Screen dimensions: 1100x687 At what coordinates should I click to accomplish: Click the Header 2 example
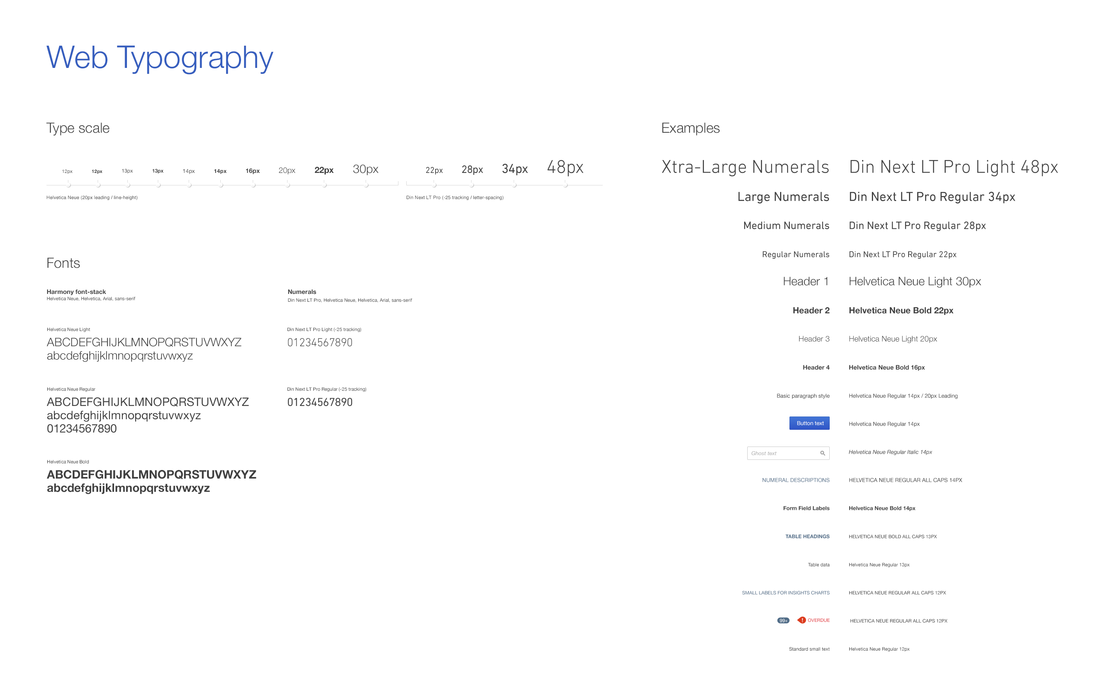point(811,310)
